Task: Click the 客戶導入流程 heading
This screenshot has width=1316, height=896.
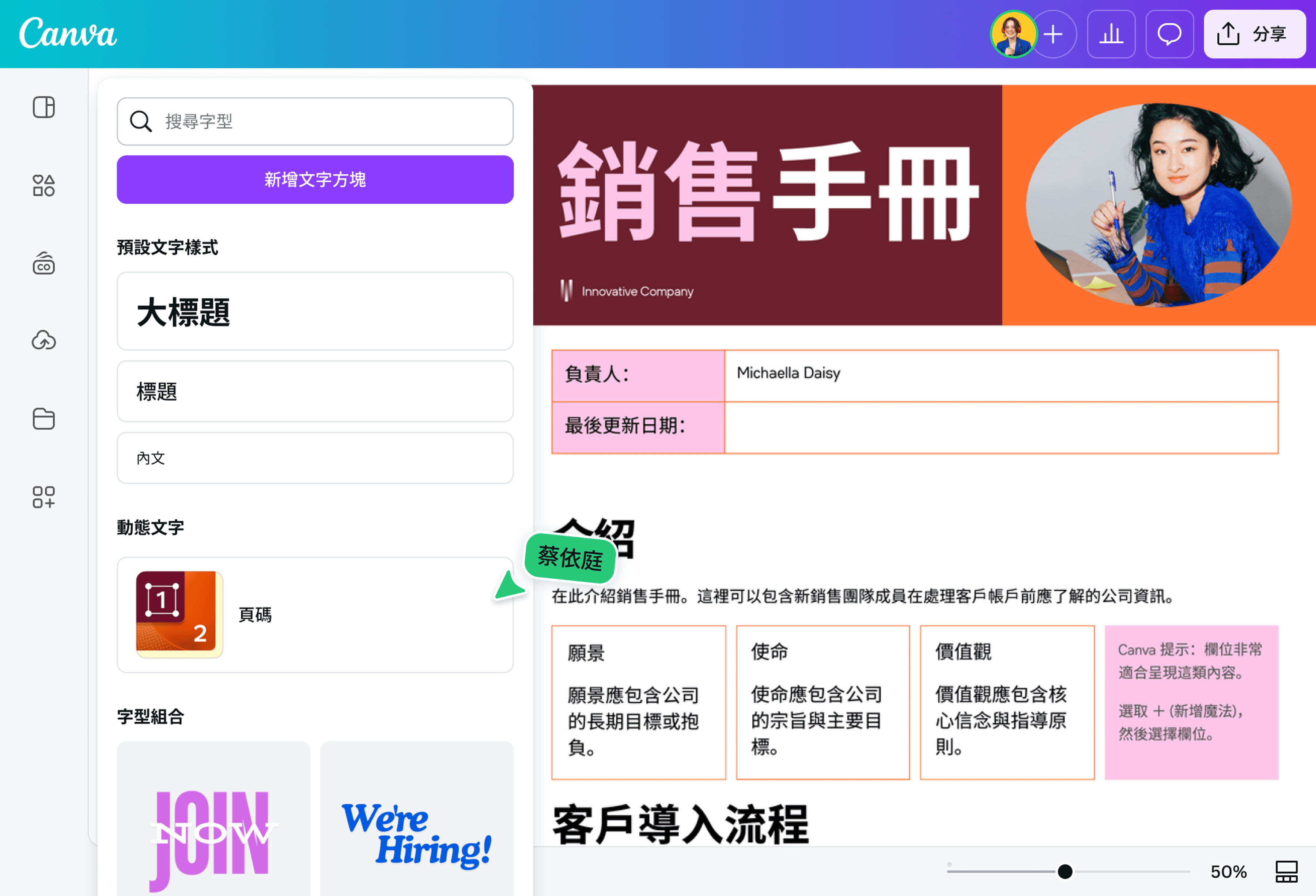Action: [680, 824]
